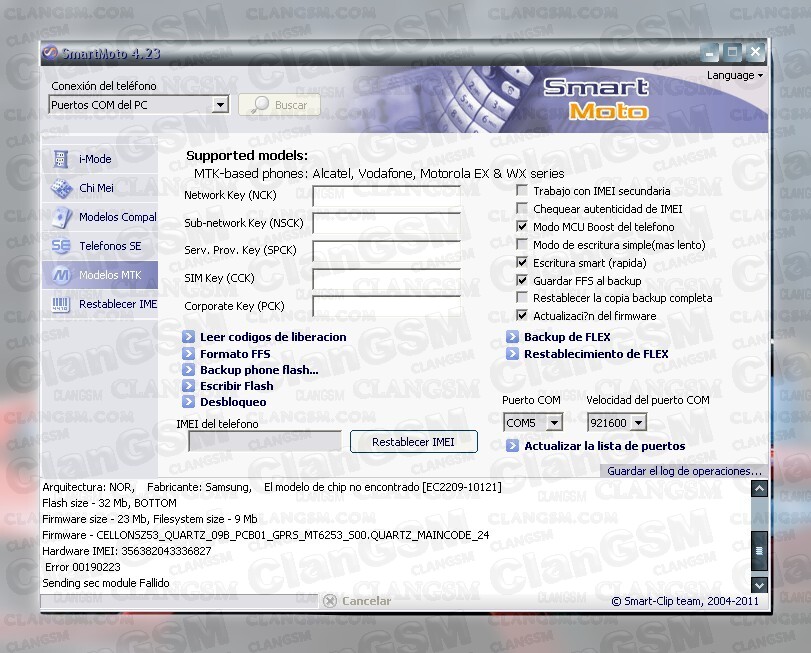The height and width of the screenshot is (653, 811).
Task: Click the IMEI del telefono input field
Action: (265, 441)
